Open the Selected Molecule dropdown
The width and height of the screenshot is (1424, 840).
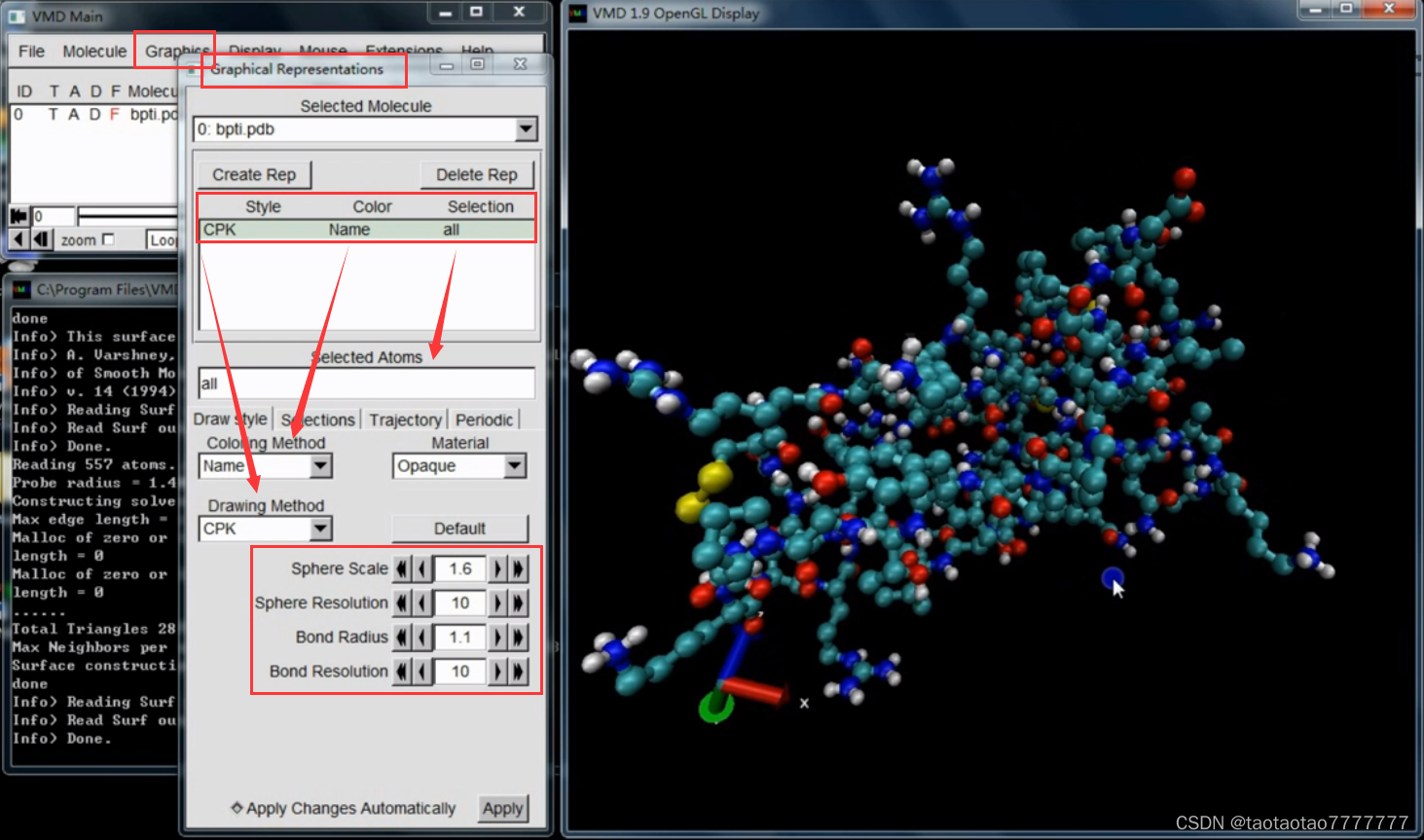(526, 129)
